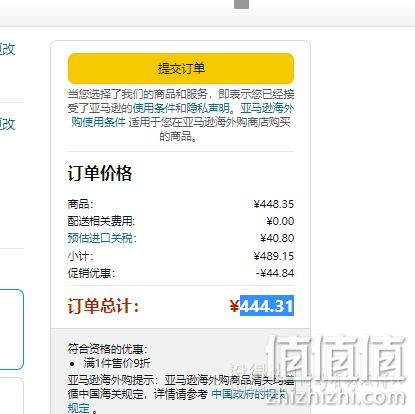Click the 符合资格的优惠 label
This screenshot has height=414, width=415.
(107, 349)
